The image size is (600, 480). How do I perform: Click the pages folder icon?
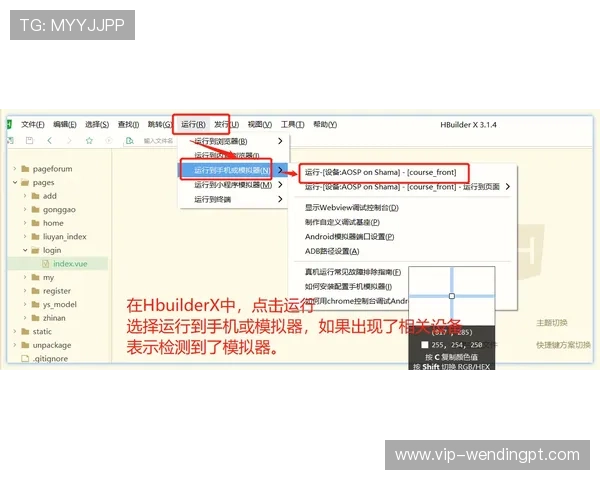[x=25, y=183]
